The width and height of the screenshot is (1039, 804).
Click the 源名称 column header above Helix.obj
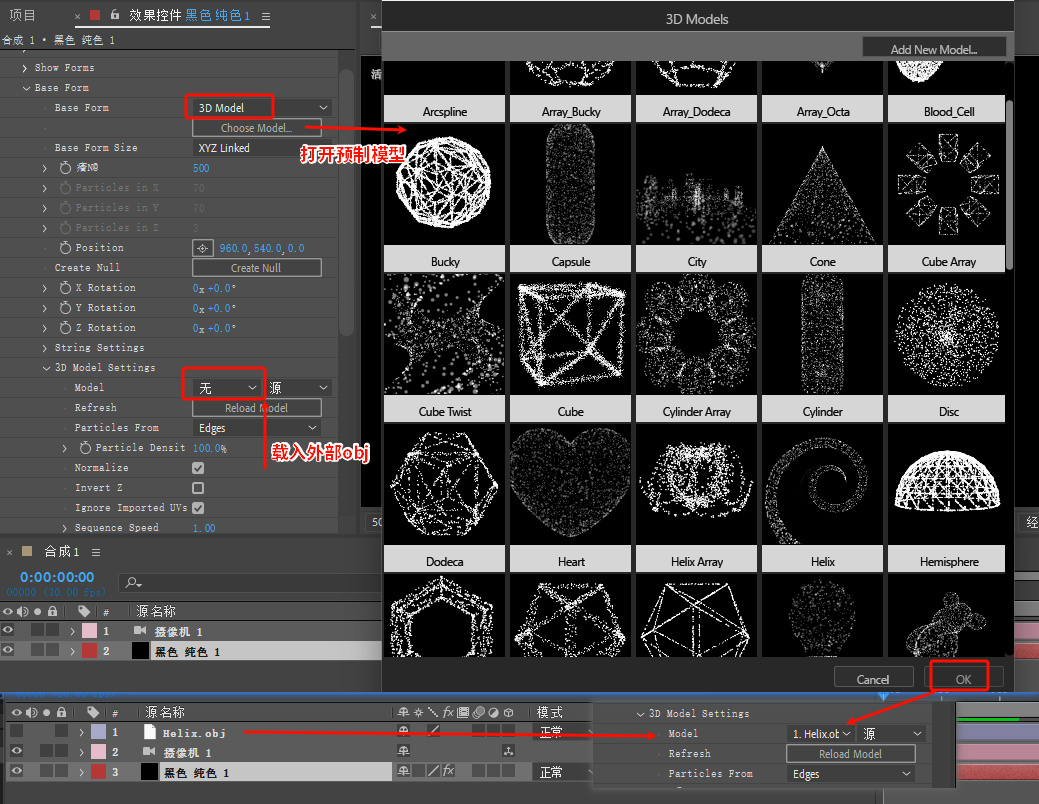click(165, 712)
